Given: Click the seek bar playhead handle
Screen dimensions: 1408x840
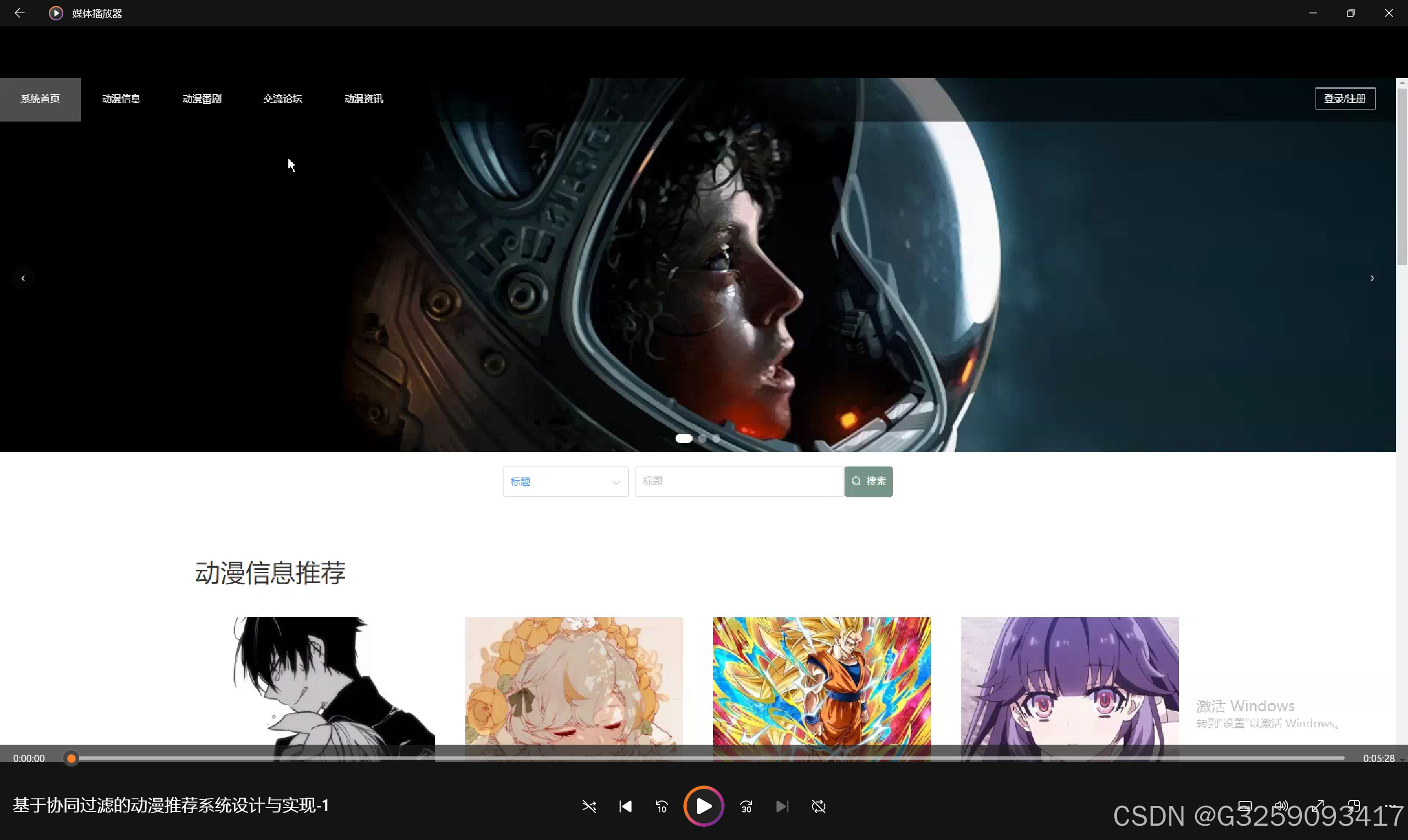Looking at the screenshot, I should pyautogui.click(x=72, y=759).
